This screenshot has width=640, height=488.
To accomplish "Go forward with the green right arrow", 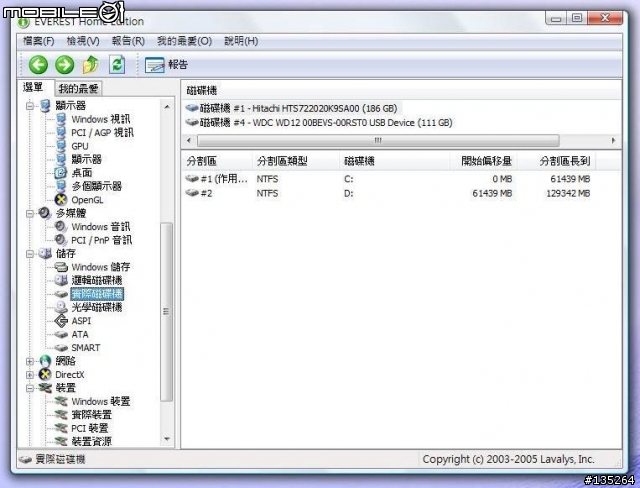I will 64,64.
